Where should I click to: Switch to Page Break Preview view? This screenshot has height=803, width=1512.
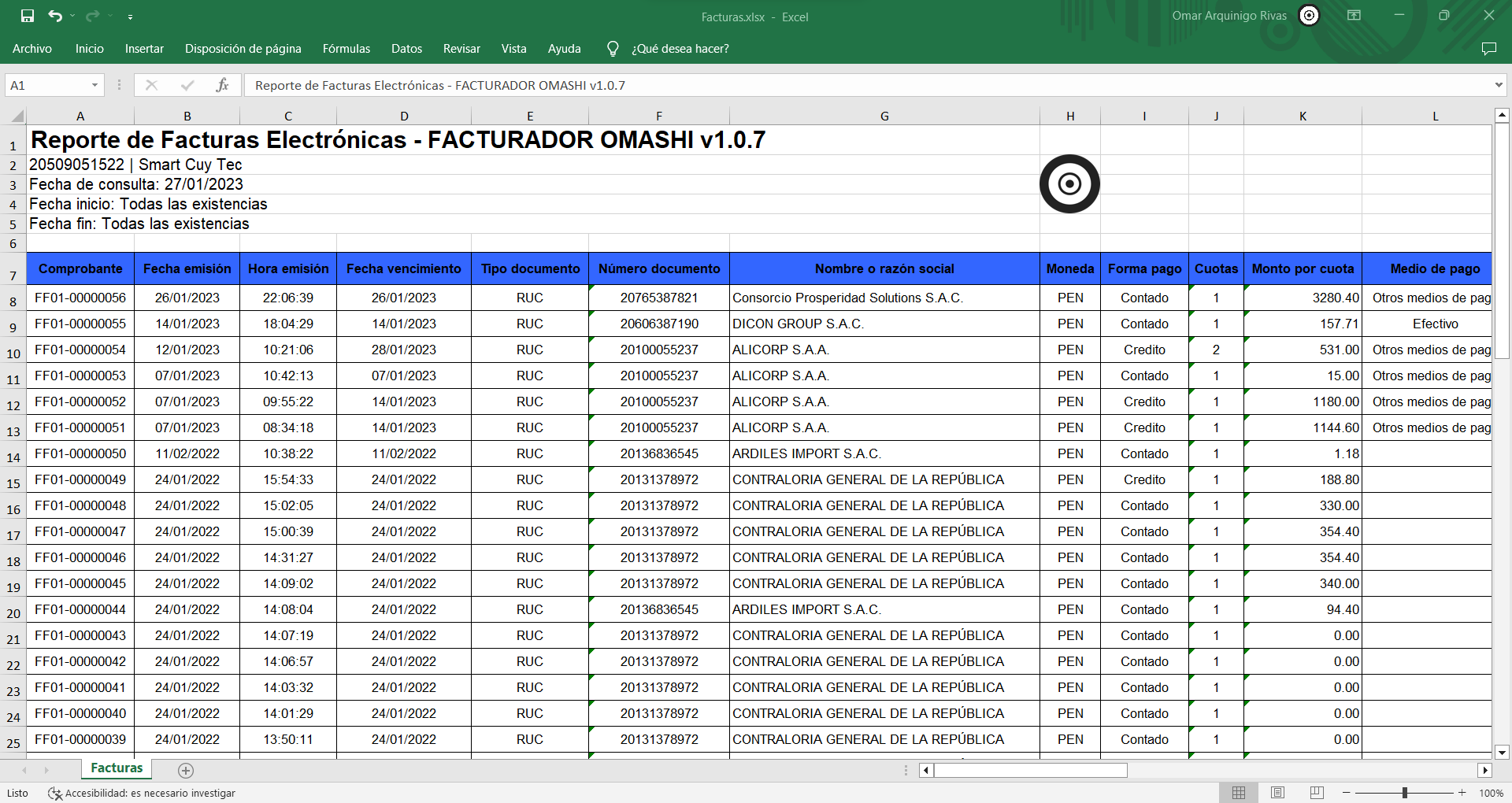coord(1317,793)
